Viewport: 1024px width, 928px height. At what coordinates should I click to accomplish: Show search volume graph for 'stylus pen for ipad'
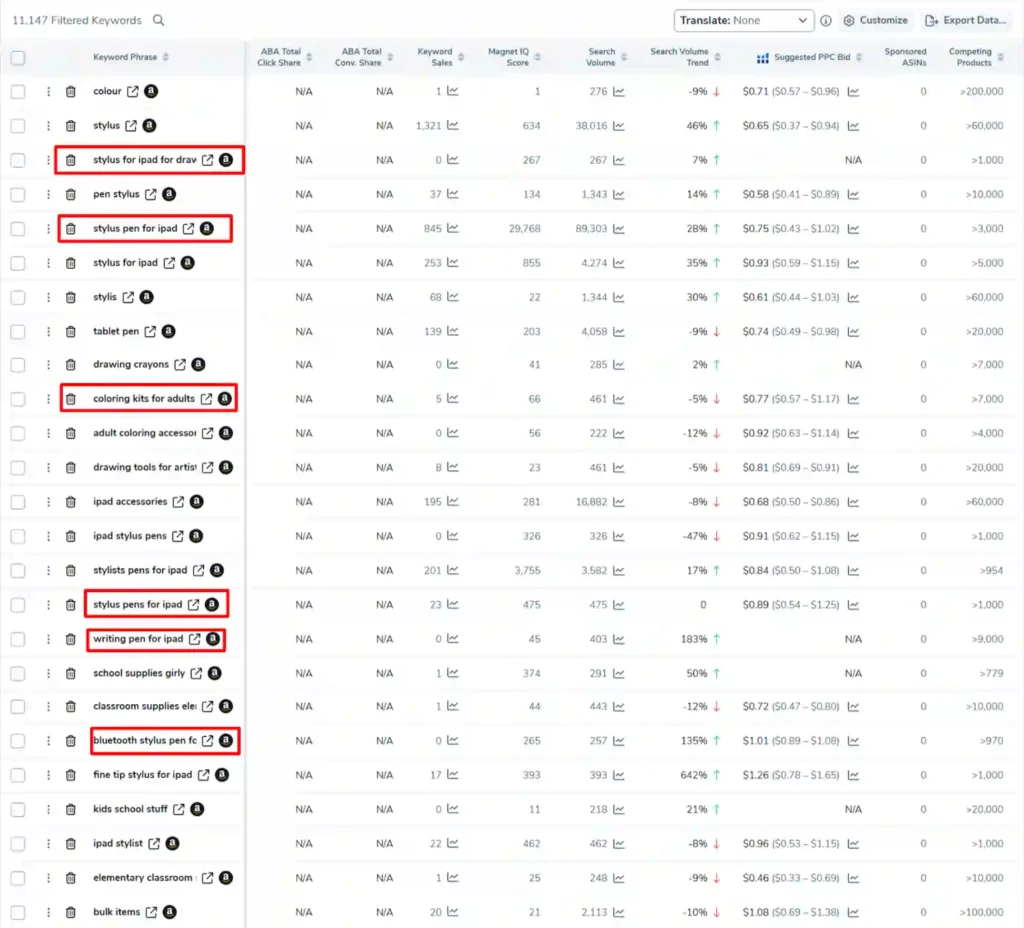click(x=619, y=229)
